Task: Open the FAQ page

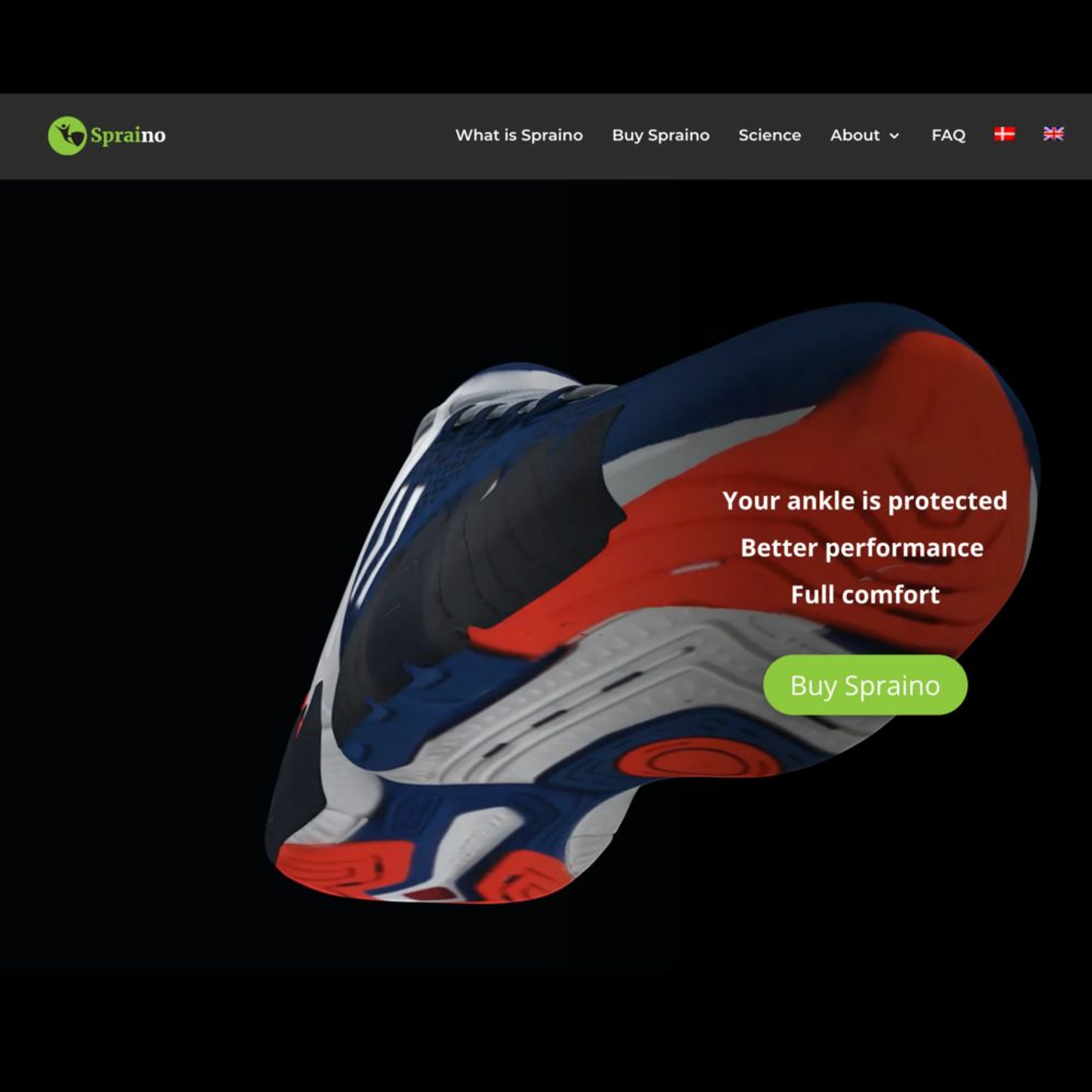Action: pos(949,135)
